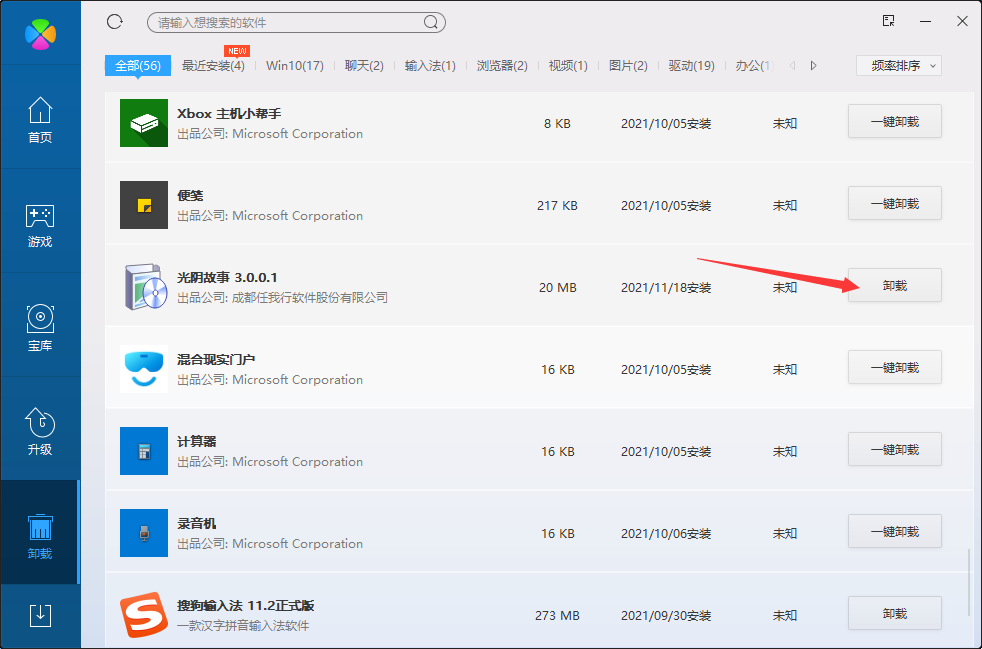This screenshot has width=982, height=649.
Task: Click the app logo in sidebar
Action: point(41,34)
